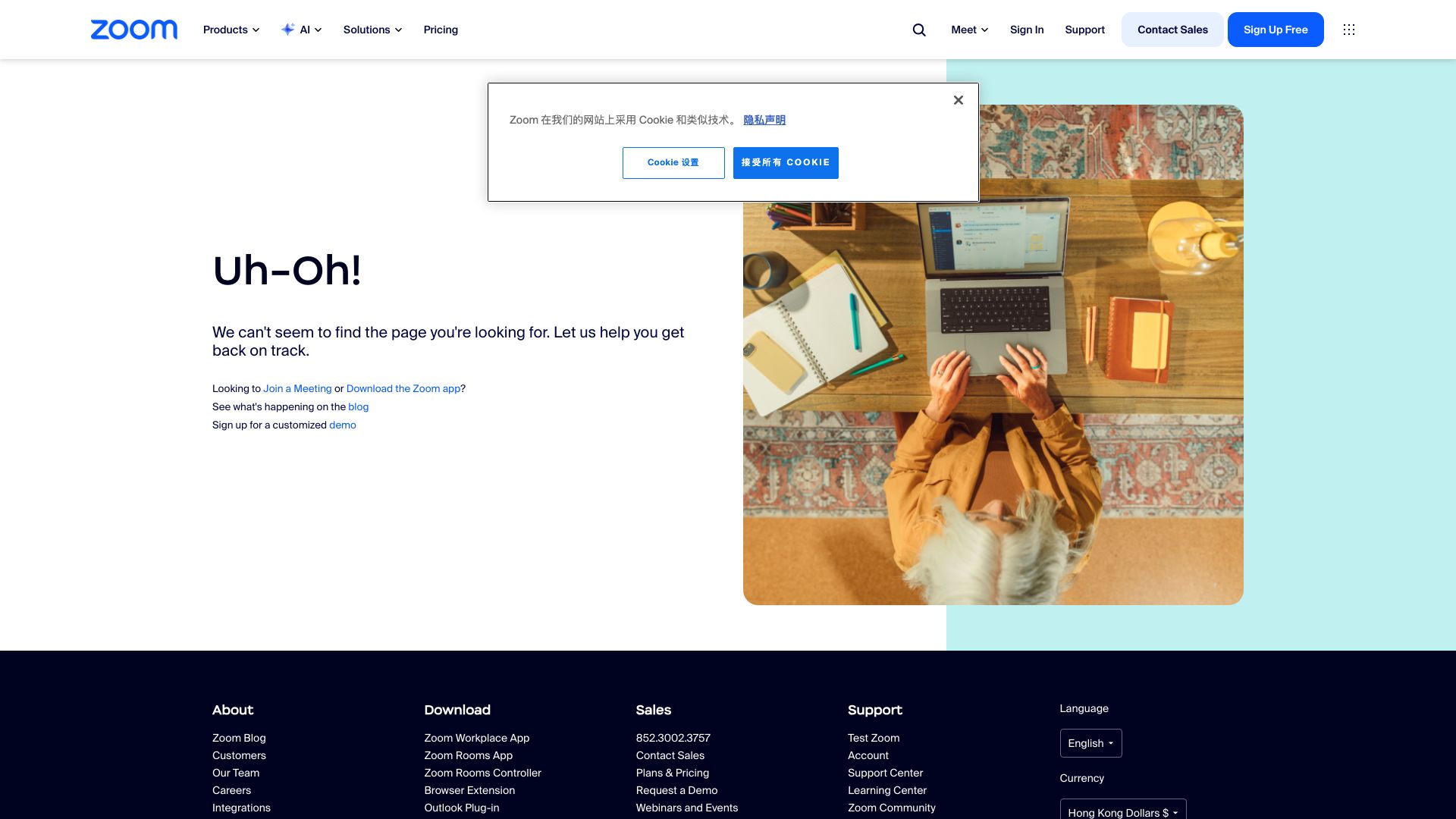Image resolution: width=1456 pixels, height=819 pixels.
Task: Accept all cookies with 接受所有 COOKIE
Action: click(786, 163)
